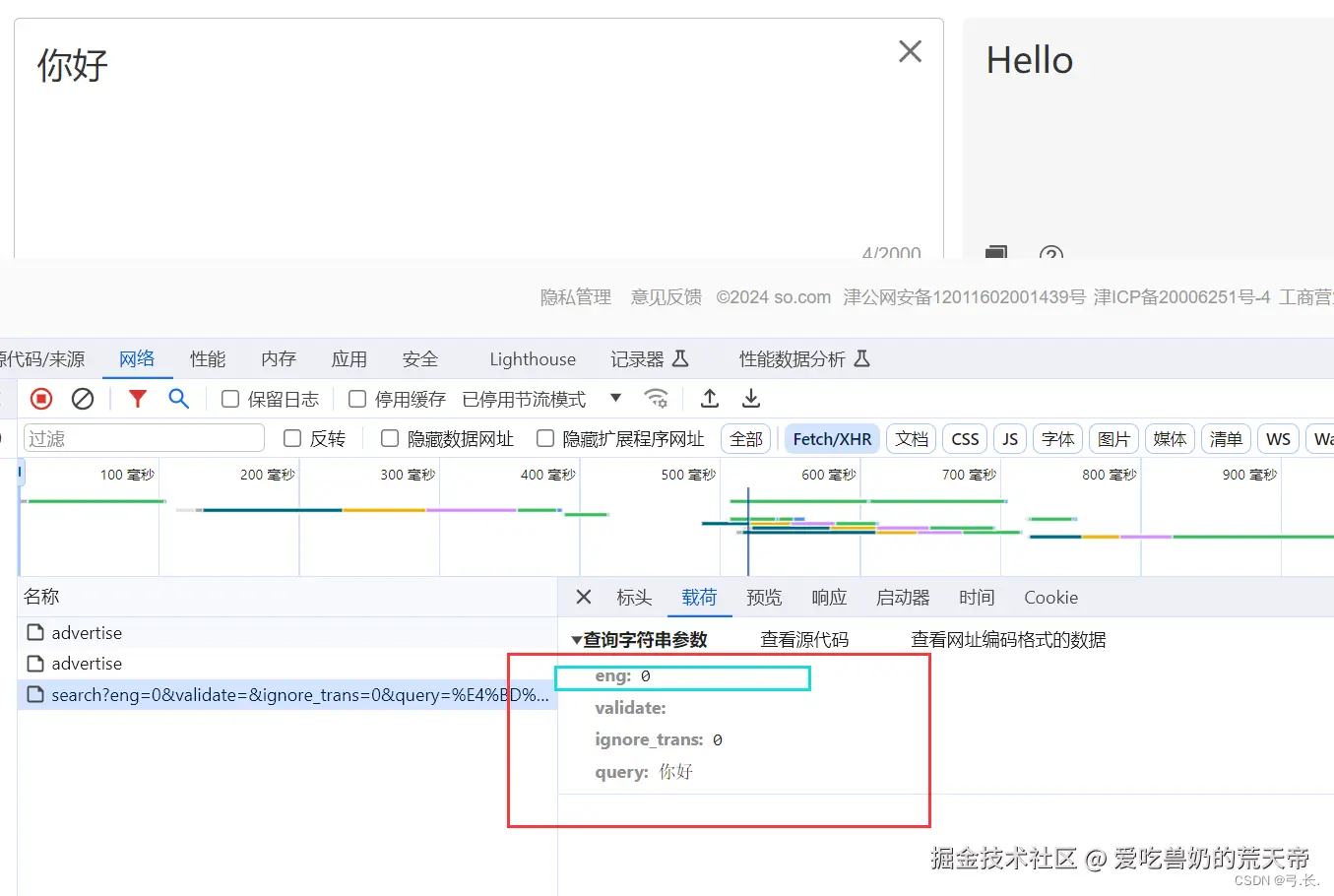Open network search
The height and width of the screenshot is (896, 1334).
178,398
